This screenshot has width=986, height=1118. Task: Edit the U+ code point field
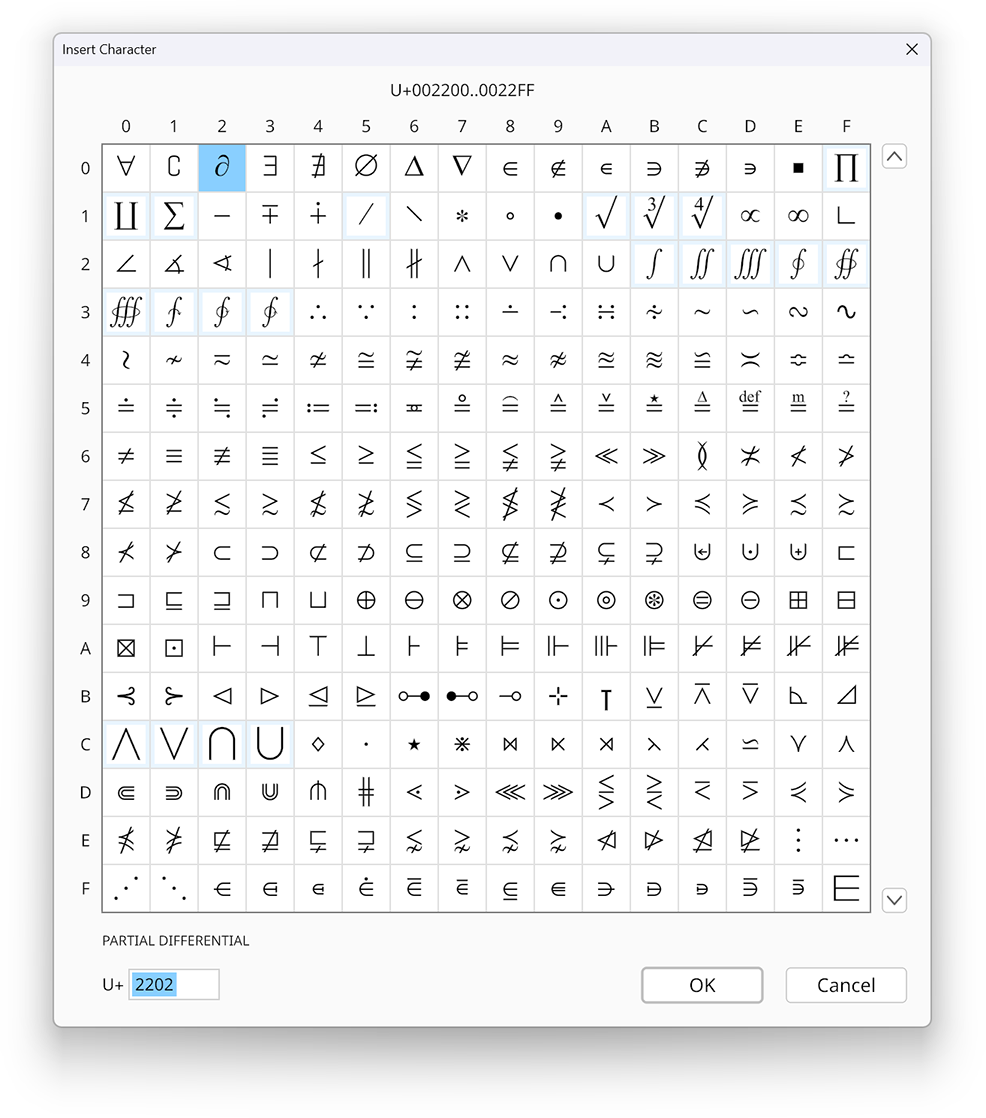(x=174, y=984)
